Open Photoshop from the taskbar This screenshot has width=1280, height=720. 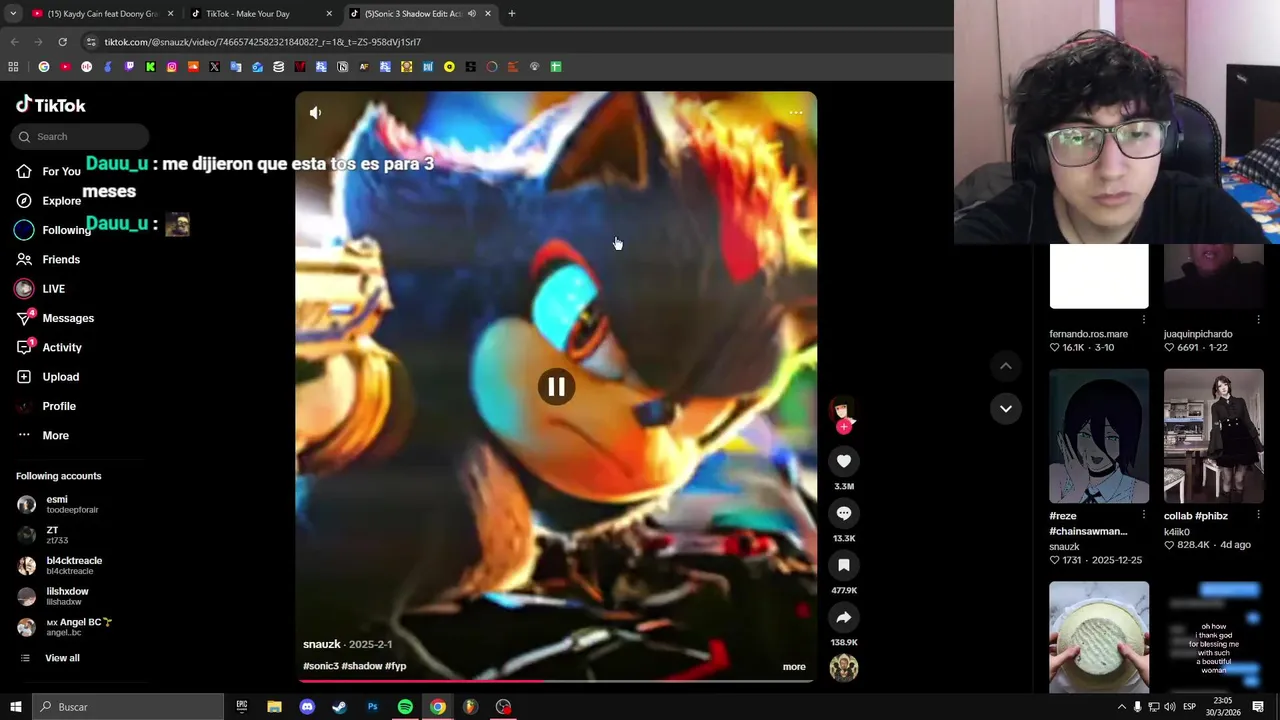pyautogui.click(x=372, y=707)
